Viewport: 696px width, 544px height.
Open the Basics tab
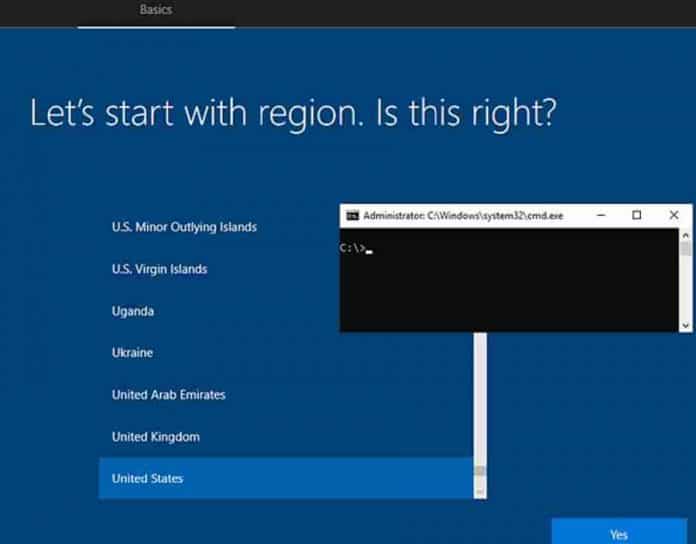tap(156, 9)
